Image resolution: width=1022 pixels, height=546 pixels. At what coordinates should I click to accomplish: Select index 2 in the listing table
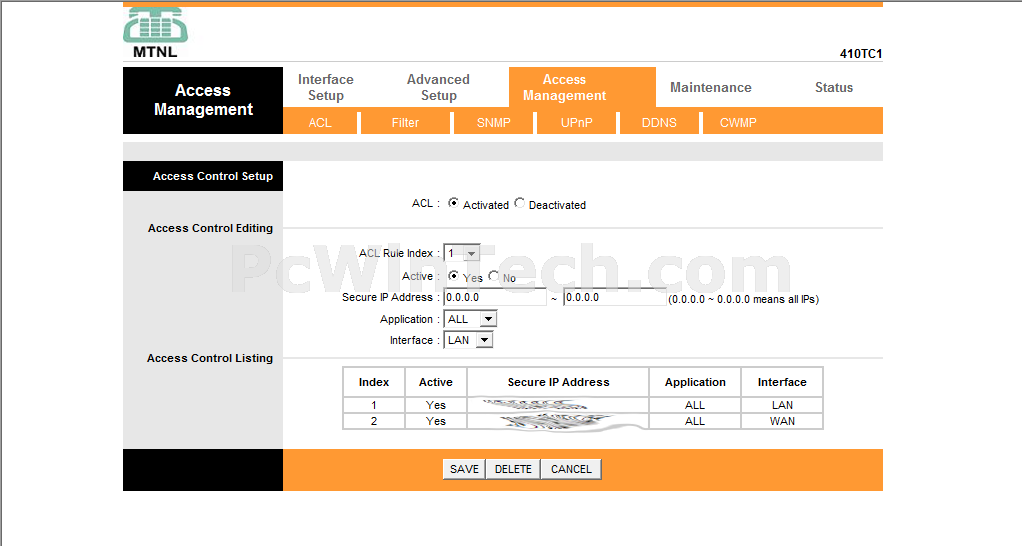pos(373,422)
